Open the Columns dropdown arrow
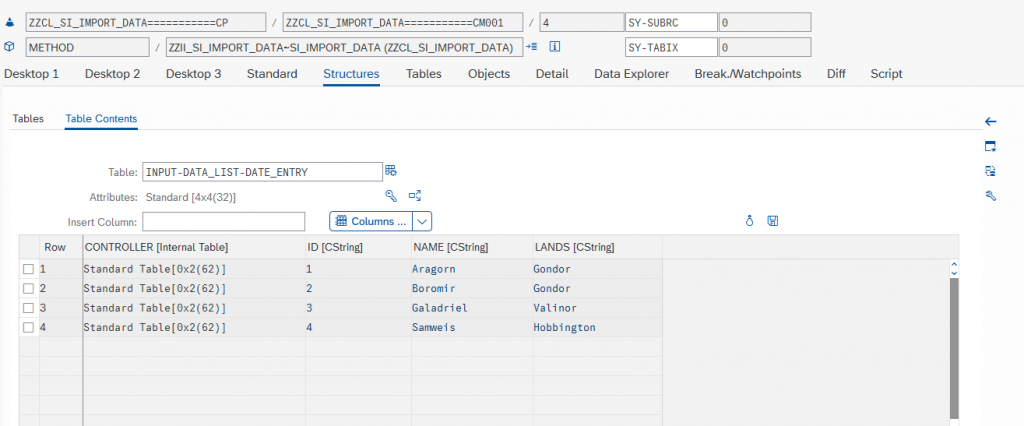Image resolution: width=1024 pixels, height=426 pixels. (423, 221)
